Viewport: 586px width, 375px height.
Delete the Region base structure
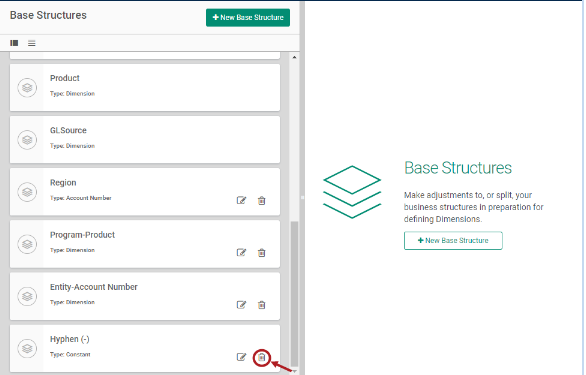(262, 201)
